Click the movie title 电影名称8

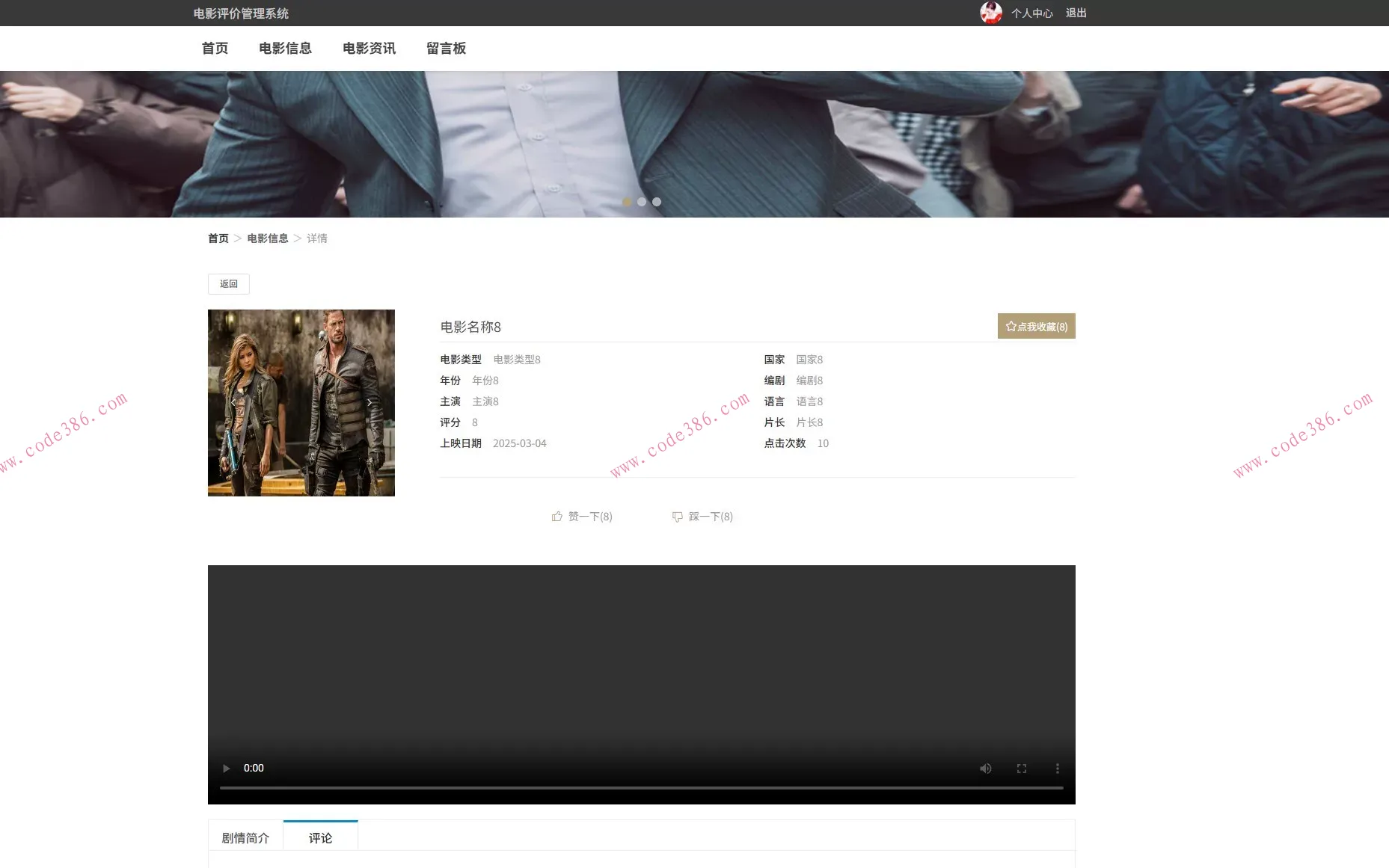point(470,327)
